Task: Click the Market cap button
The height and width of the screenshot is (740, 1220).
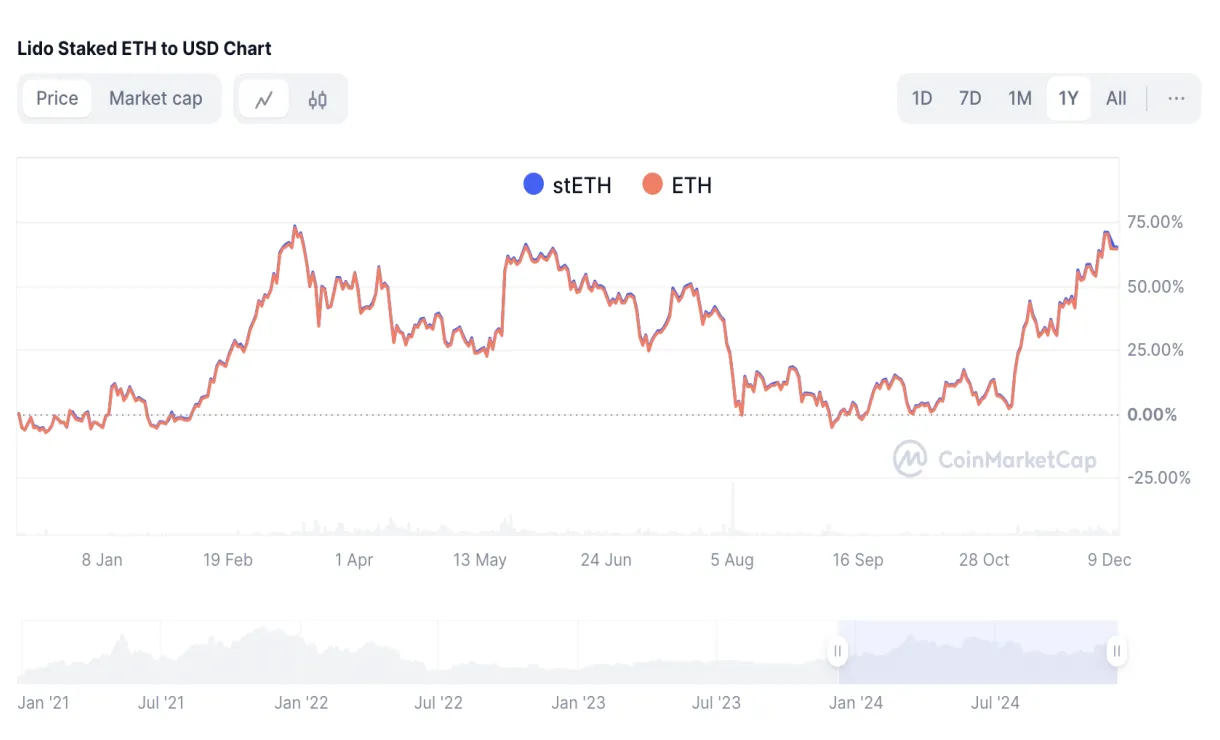Action: [x=156, y=98]
